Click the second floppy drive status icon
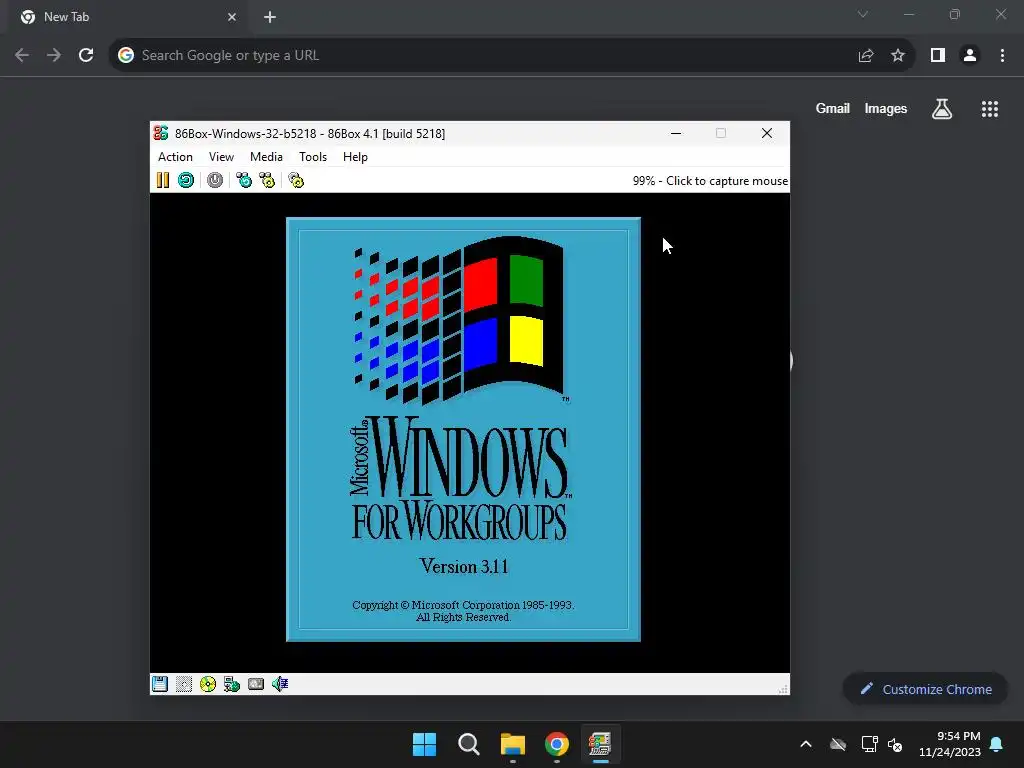The height and width of the screenshot is (768, 1024). click(184, 684)
